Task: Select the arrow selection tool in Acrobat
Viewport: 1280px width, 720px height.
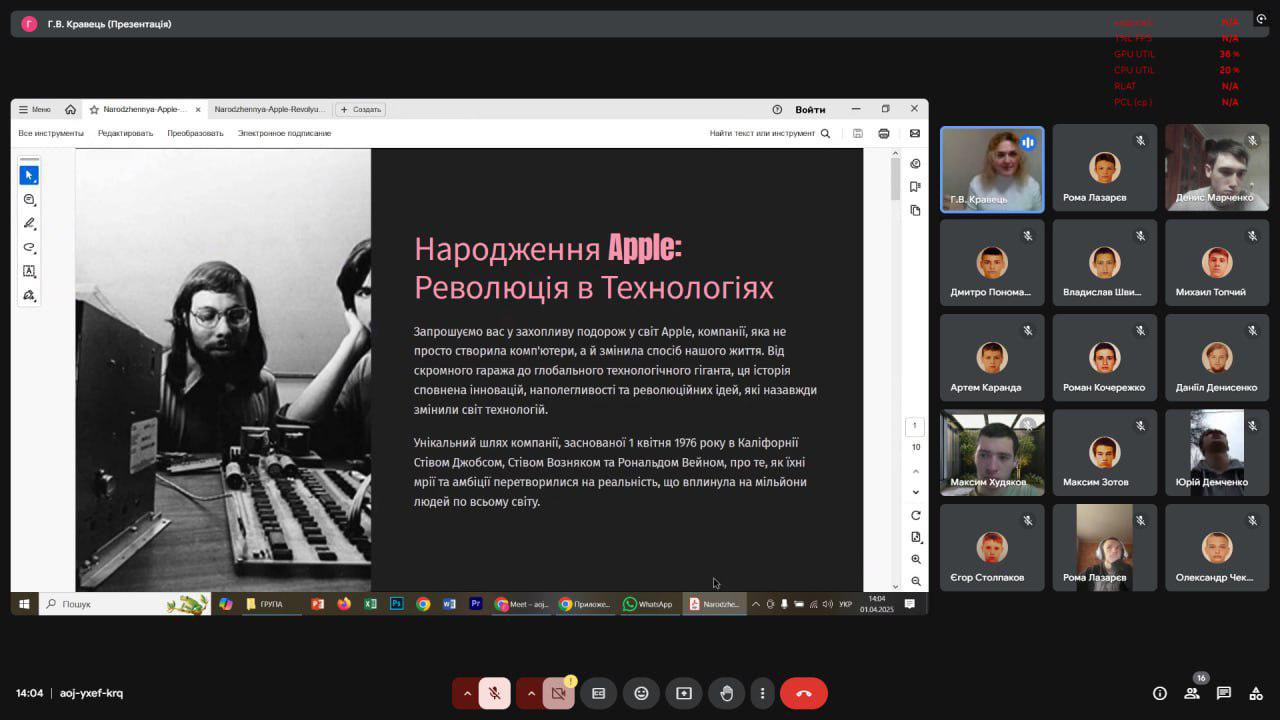Action: [x=29, y=175]
